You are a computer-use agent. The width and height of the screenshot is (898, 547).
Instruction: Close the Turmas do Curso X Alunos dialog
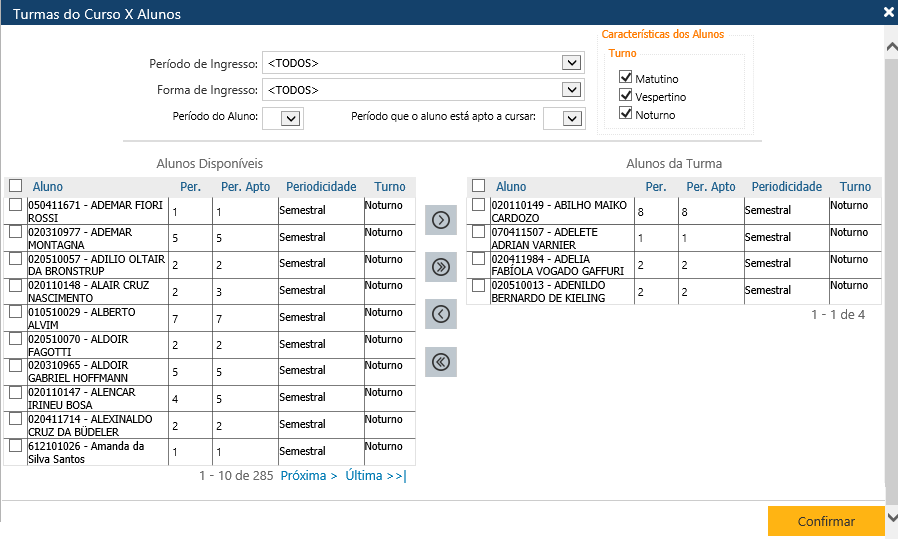(x=888, y=13)
